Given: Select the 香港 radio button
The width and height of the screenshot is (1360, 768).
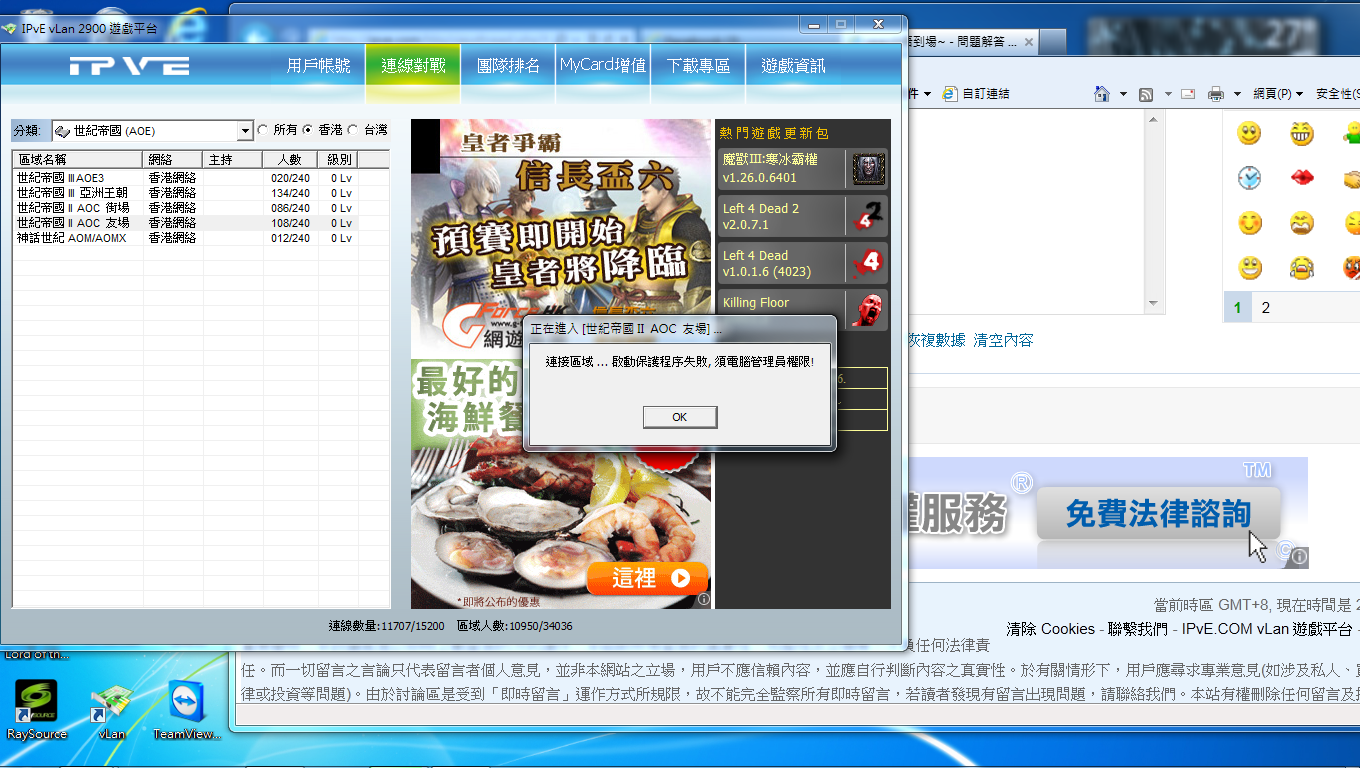Looking at the screenshot, I should [308, 130].
